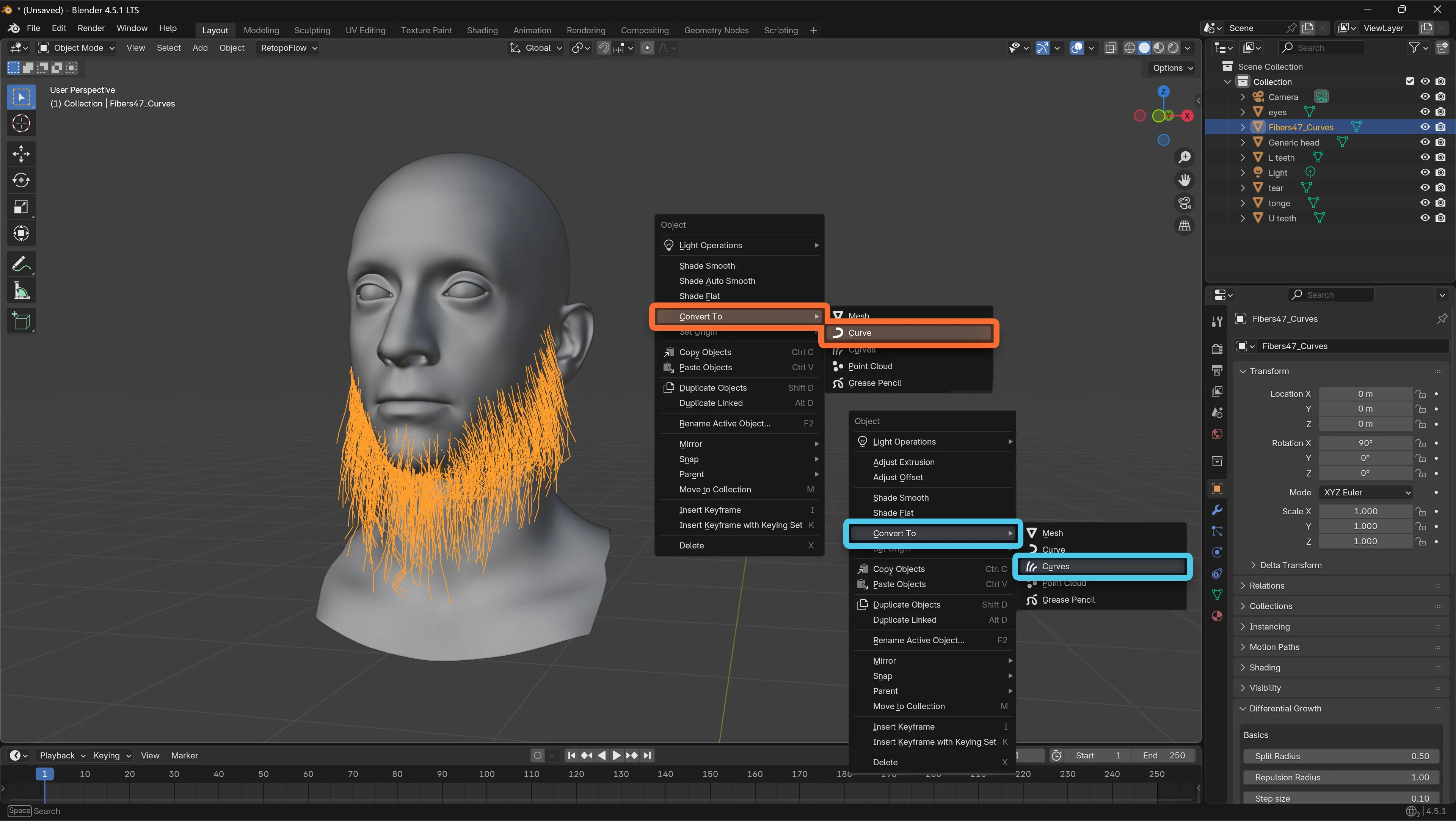Activate the Transform tool

pos(21,233)
